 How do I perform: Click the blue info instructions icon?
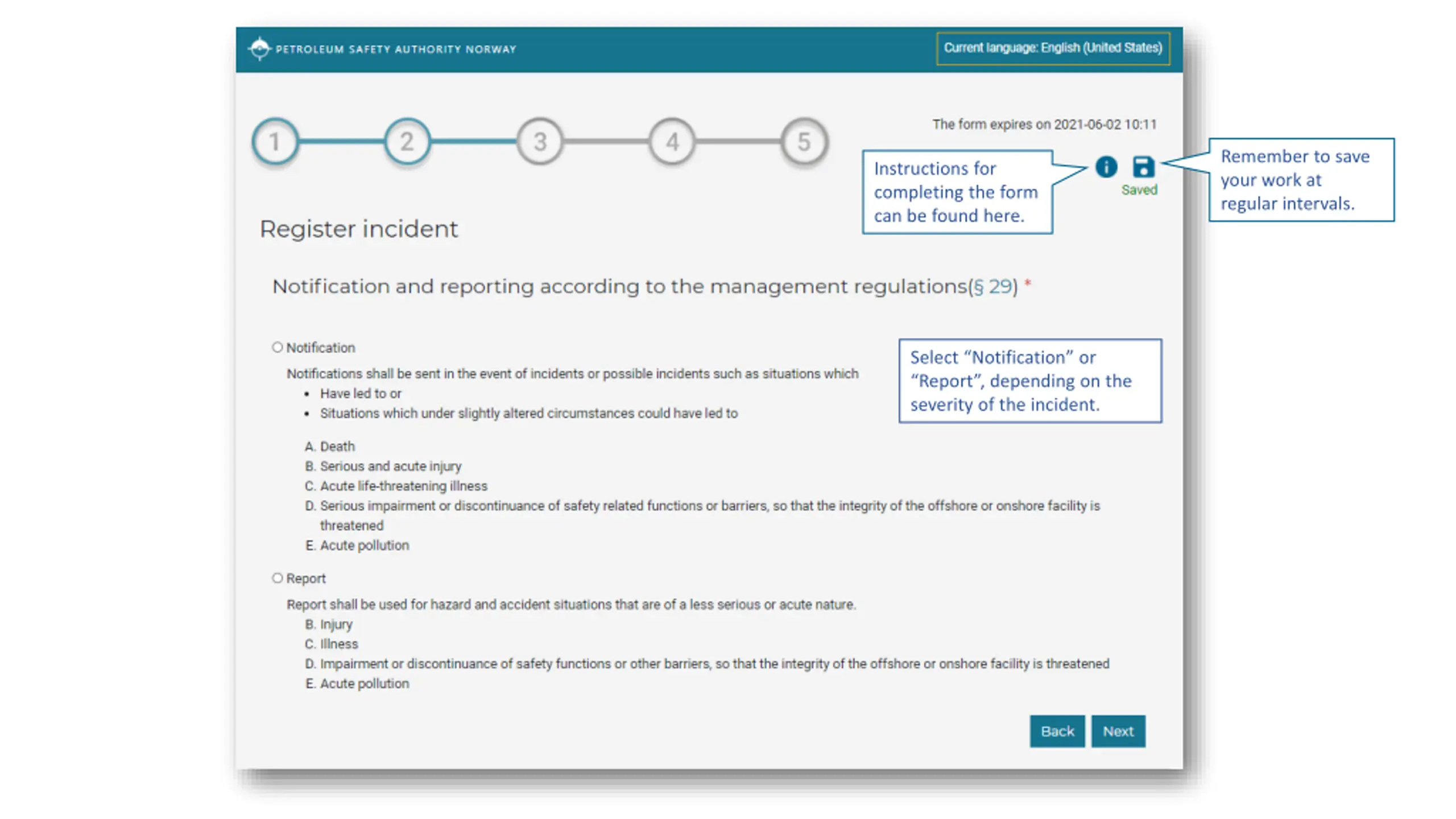1106,167
